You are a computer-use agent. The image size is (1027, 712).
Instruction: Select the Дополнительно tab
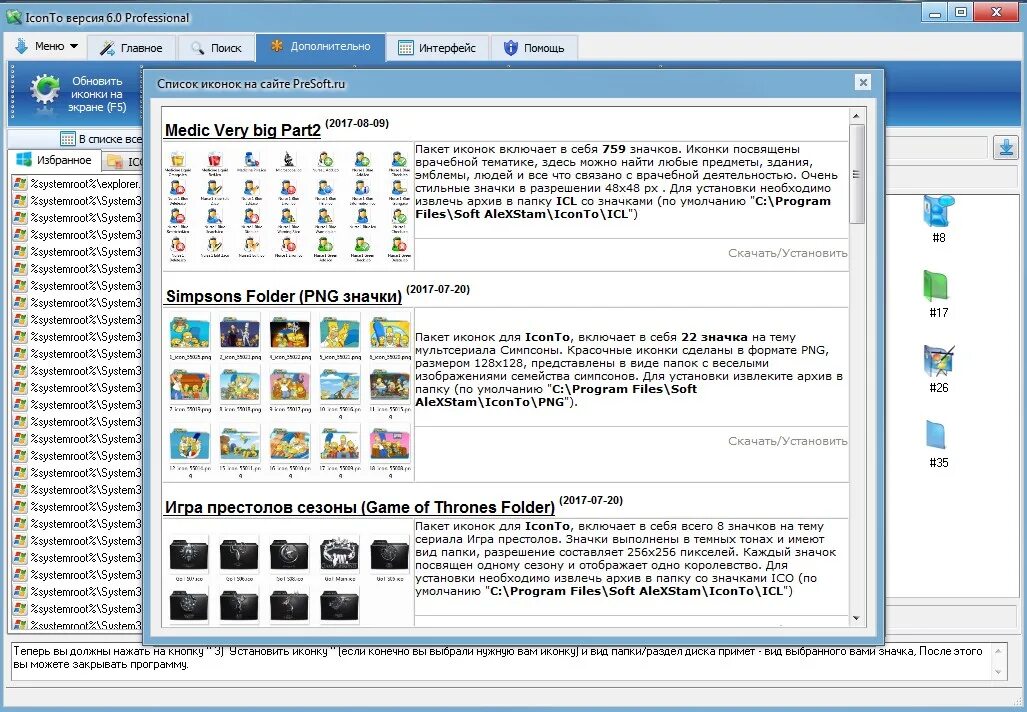click(x=320, y=47)
